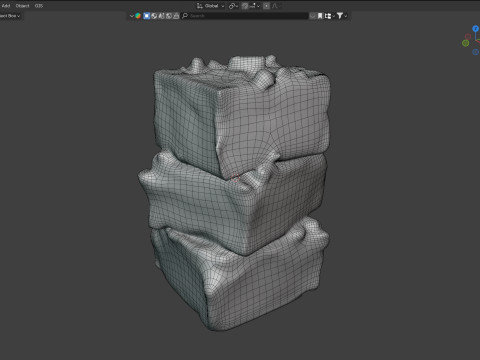Image resolution: width=480 pixels, height=360 pixels.
Task: Open the display layout settings dropdown
Action: [x=330, y=16]
